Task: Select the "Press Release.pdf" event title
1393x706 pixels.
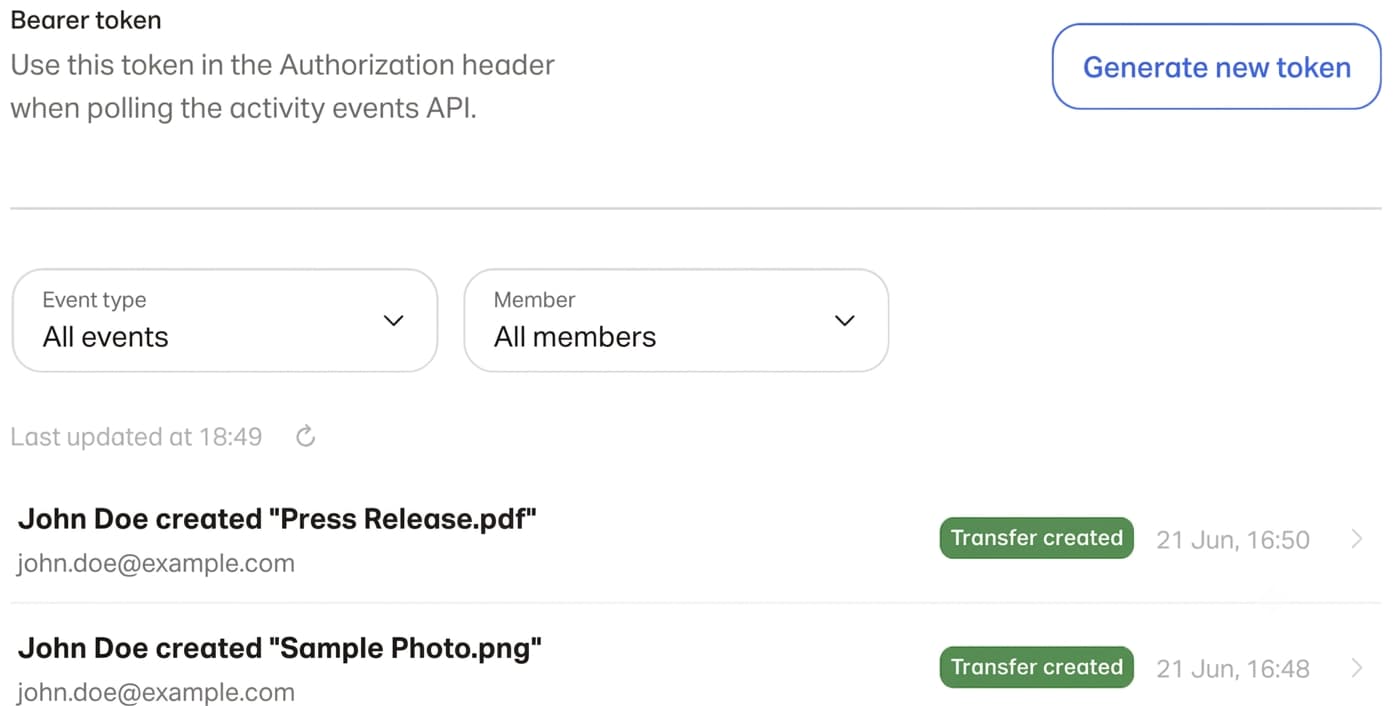Action: (278, 519)
